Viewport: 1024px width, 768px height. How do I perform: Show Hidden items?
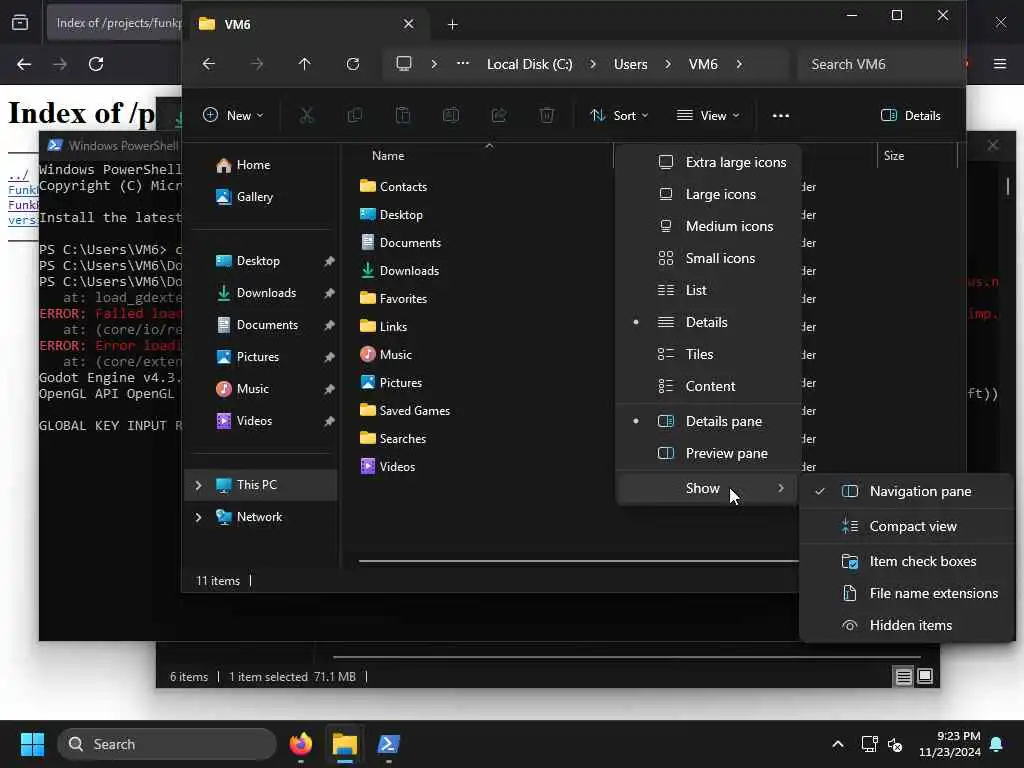click(906, 626)
